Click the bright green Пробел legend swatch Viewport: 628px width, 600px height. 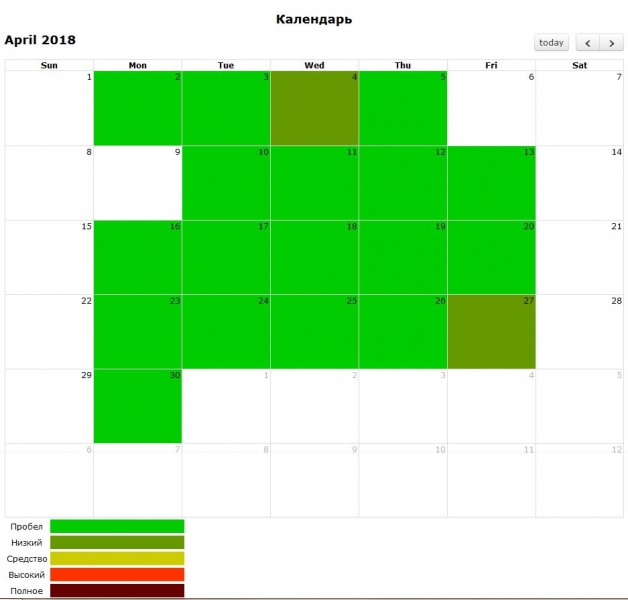click(x=117, y=526)
